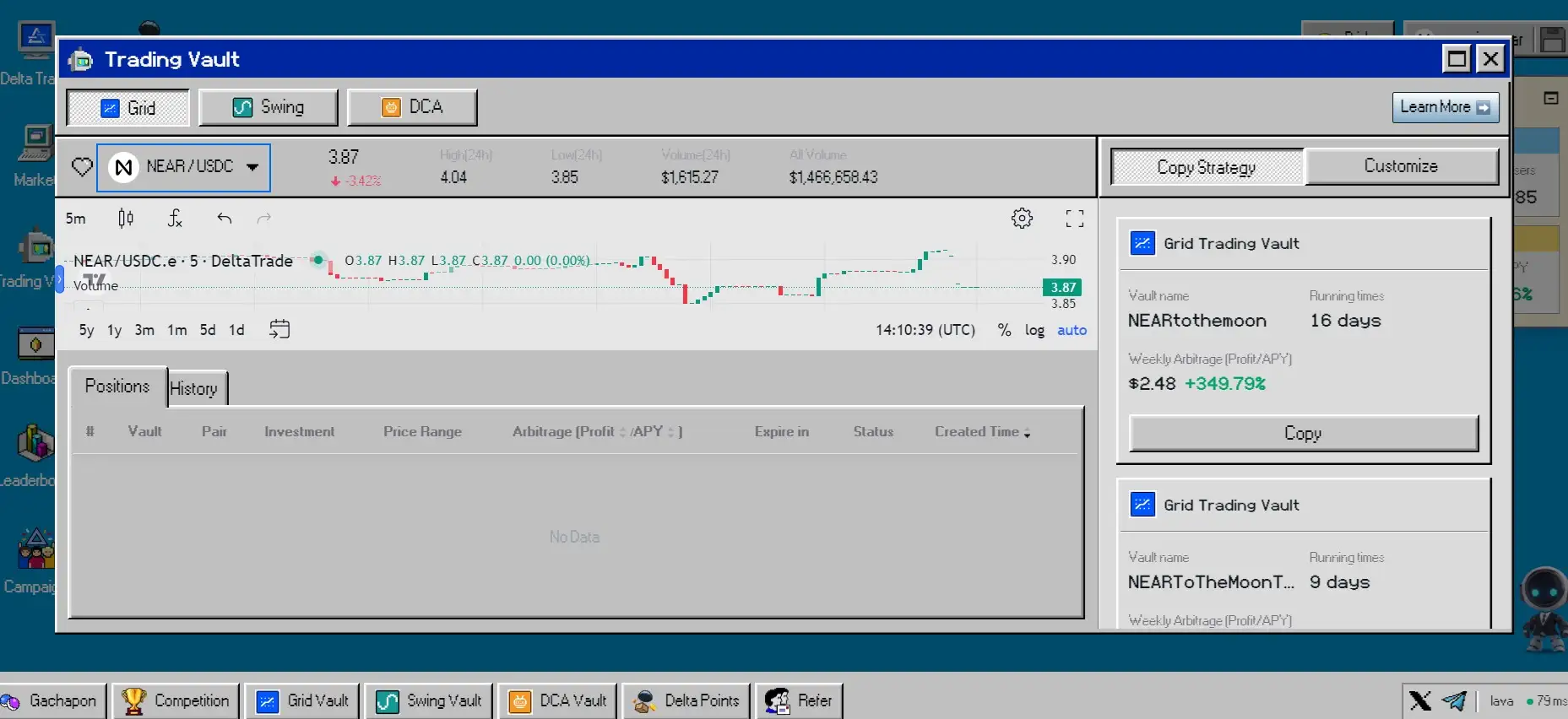Toggle log scale on chart
Viewport: 1568px width, 719px height.
(1034, 330)
